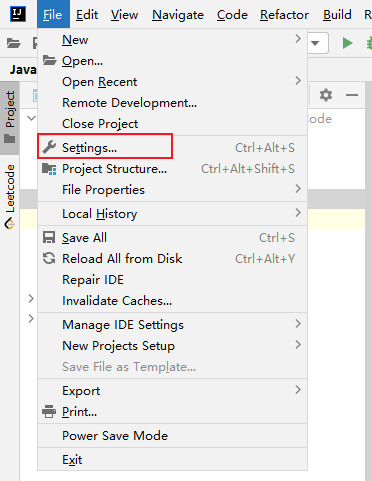The width and height of the screenshot is (372, 481).
Task: Expand the Open Recent submenu
Action: [x=172, y=82]
